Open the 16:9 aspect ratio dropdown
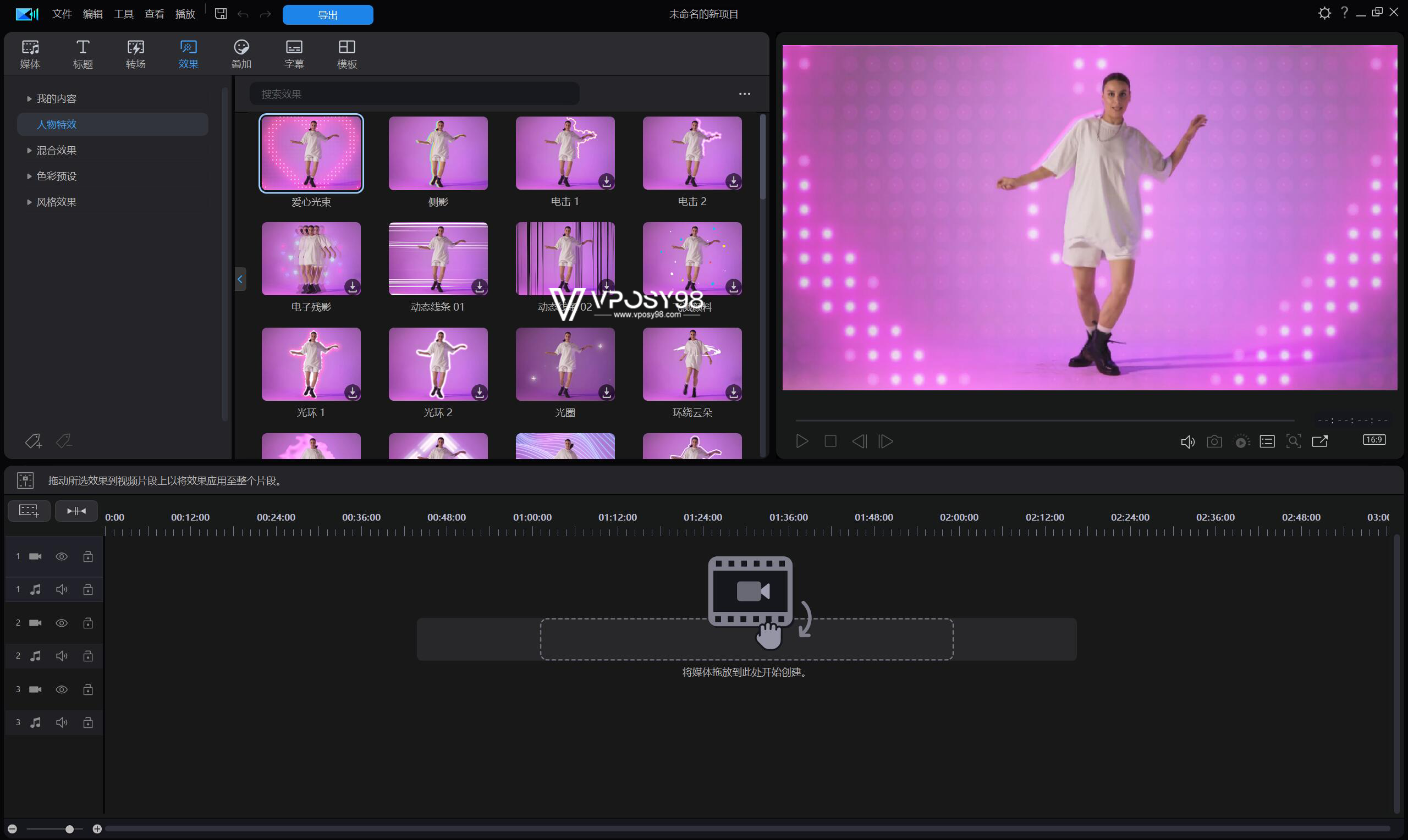Screen dimensions: 1408x840 (x=1374, y=440)
